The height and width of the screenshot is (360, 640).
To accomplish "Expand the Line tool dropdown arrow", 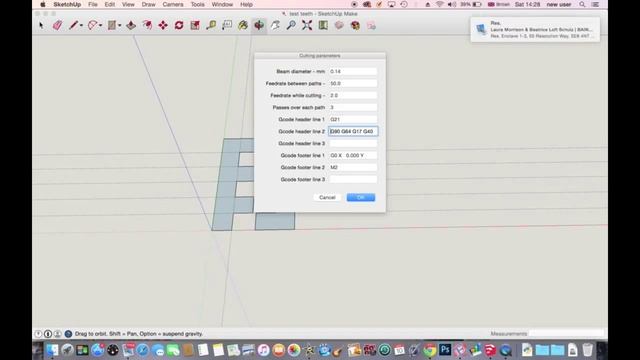I will pyautogui.click(x=81, y=26).
